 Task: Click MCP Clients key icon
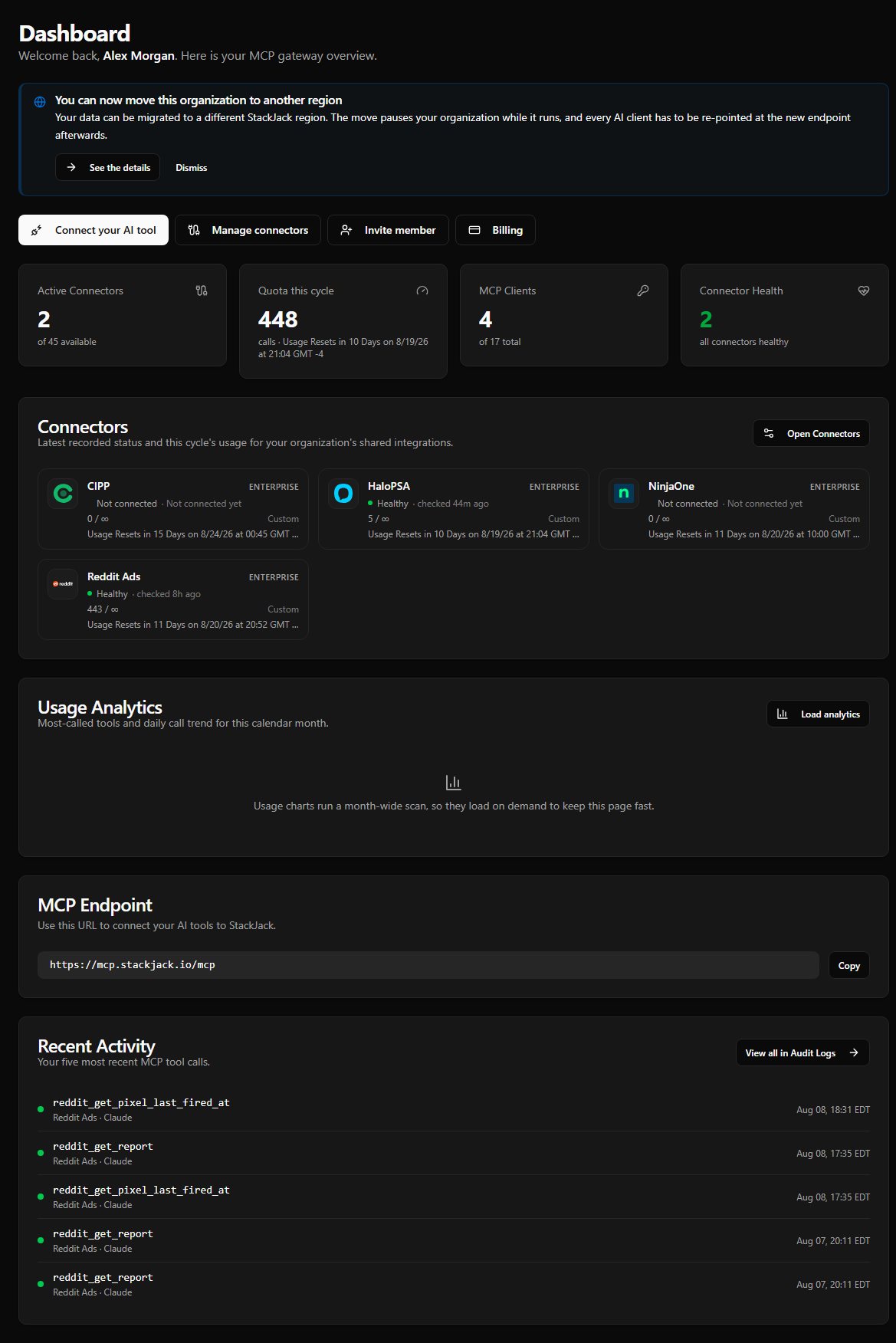(x=643, y=291)
